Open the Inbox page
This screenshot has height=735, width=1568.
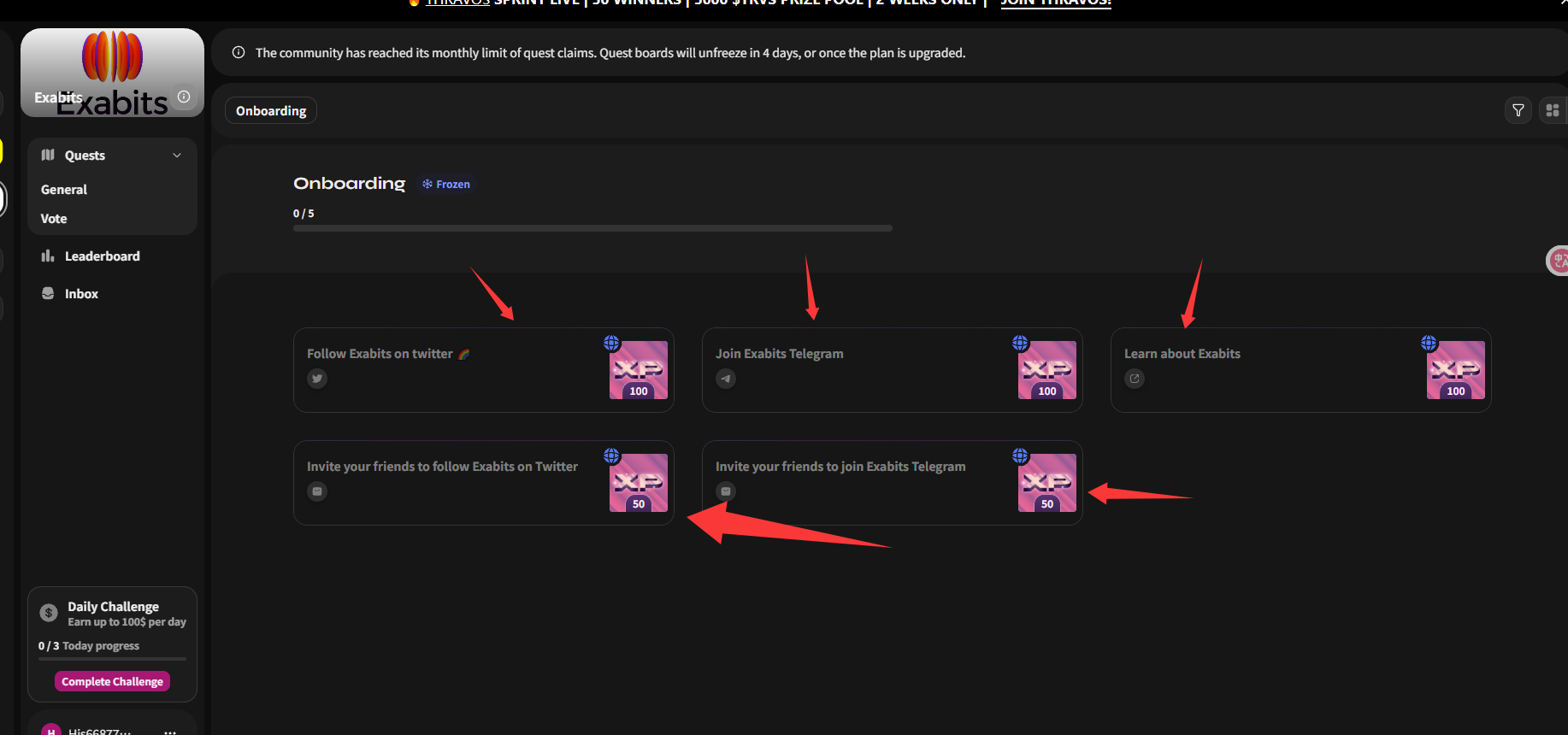tap(81, 294)
